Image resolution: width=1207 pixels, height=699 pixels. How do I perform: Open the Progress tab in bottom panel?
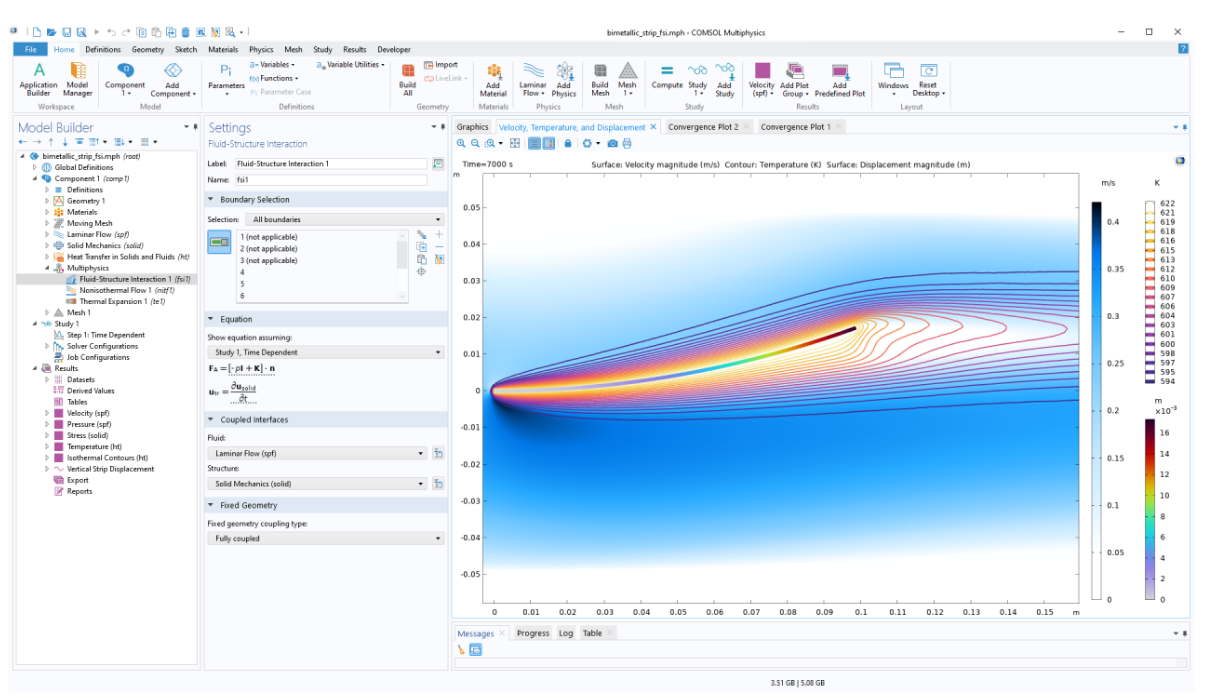[x=533, y=633]
